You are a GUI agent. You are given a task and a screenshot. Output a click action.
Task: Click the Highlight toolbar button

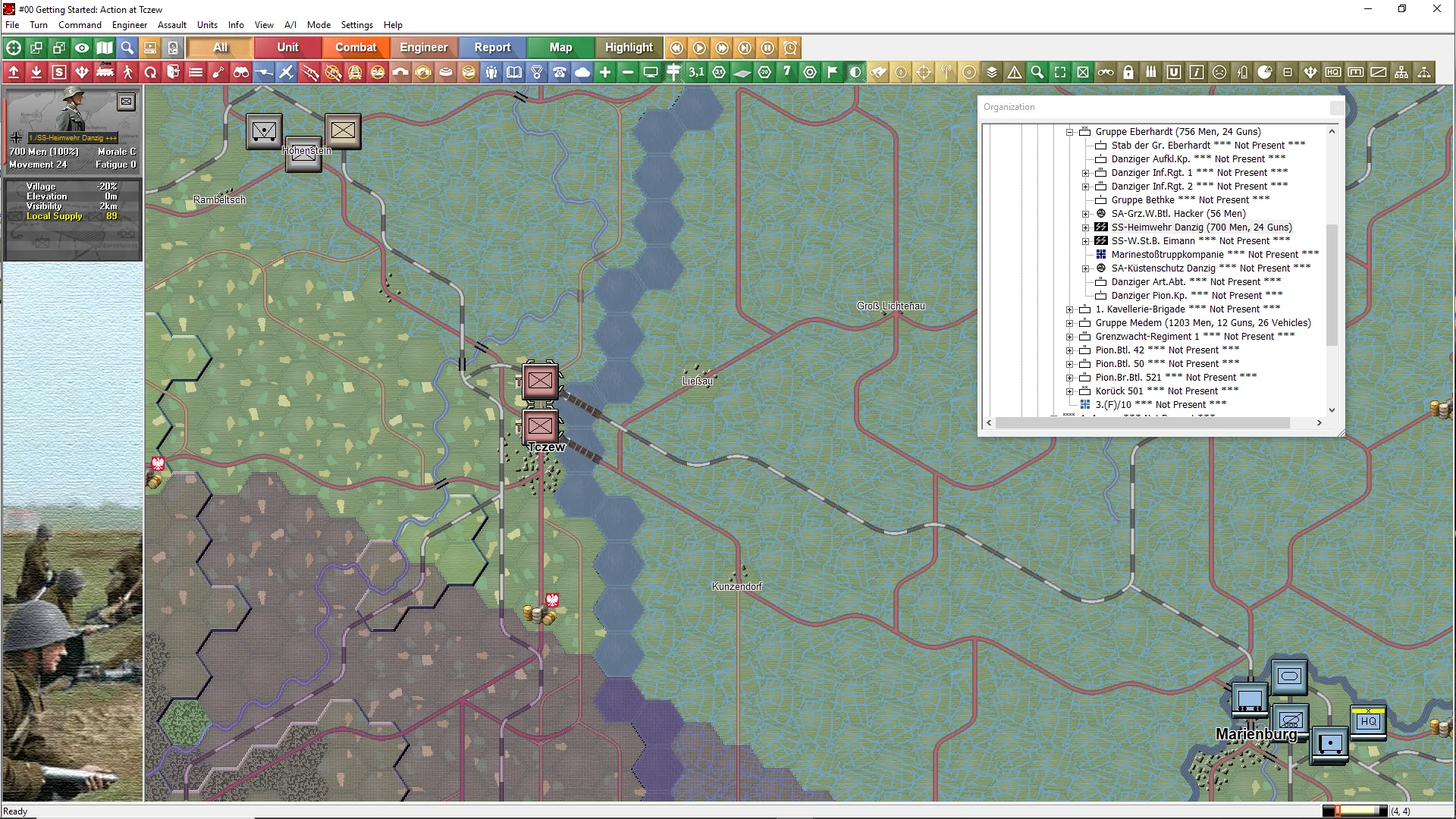point(629,48)
